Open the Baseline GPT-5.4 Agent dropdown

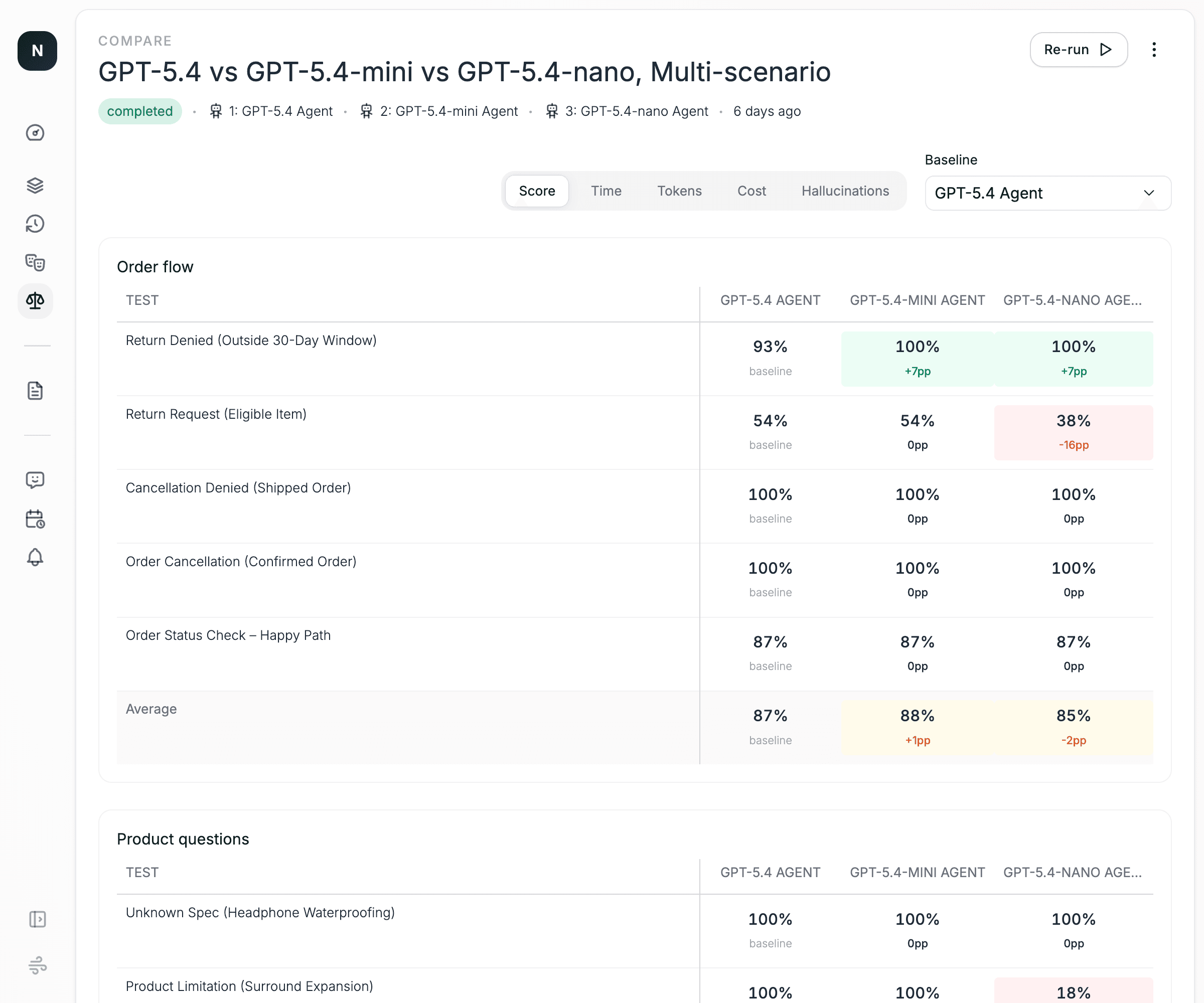coord(1047,193)
